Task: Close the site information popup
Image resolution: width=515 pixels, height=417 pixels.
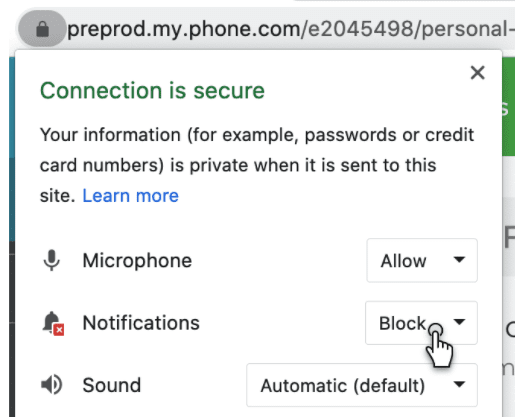Action: coord(477,73)
